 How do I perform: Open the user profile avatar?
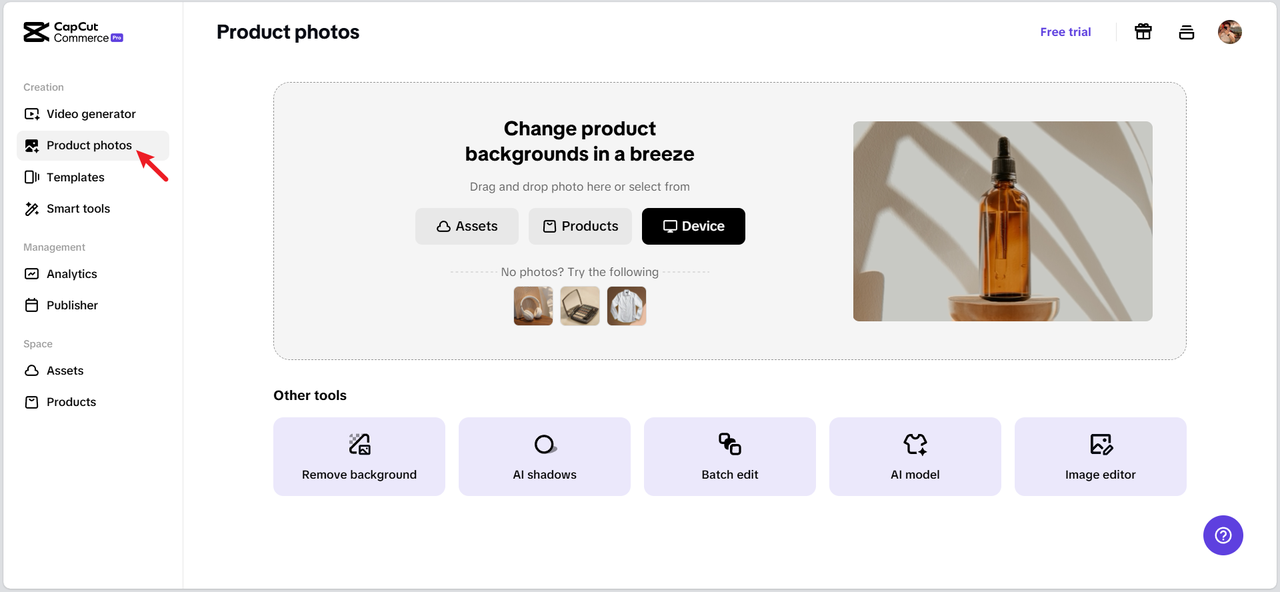1230,32
